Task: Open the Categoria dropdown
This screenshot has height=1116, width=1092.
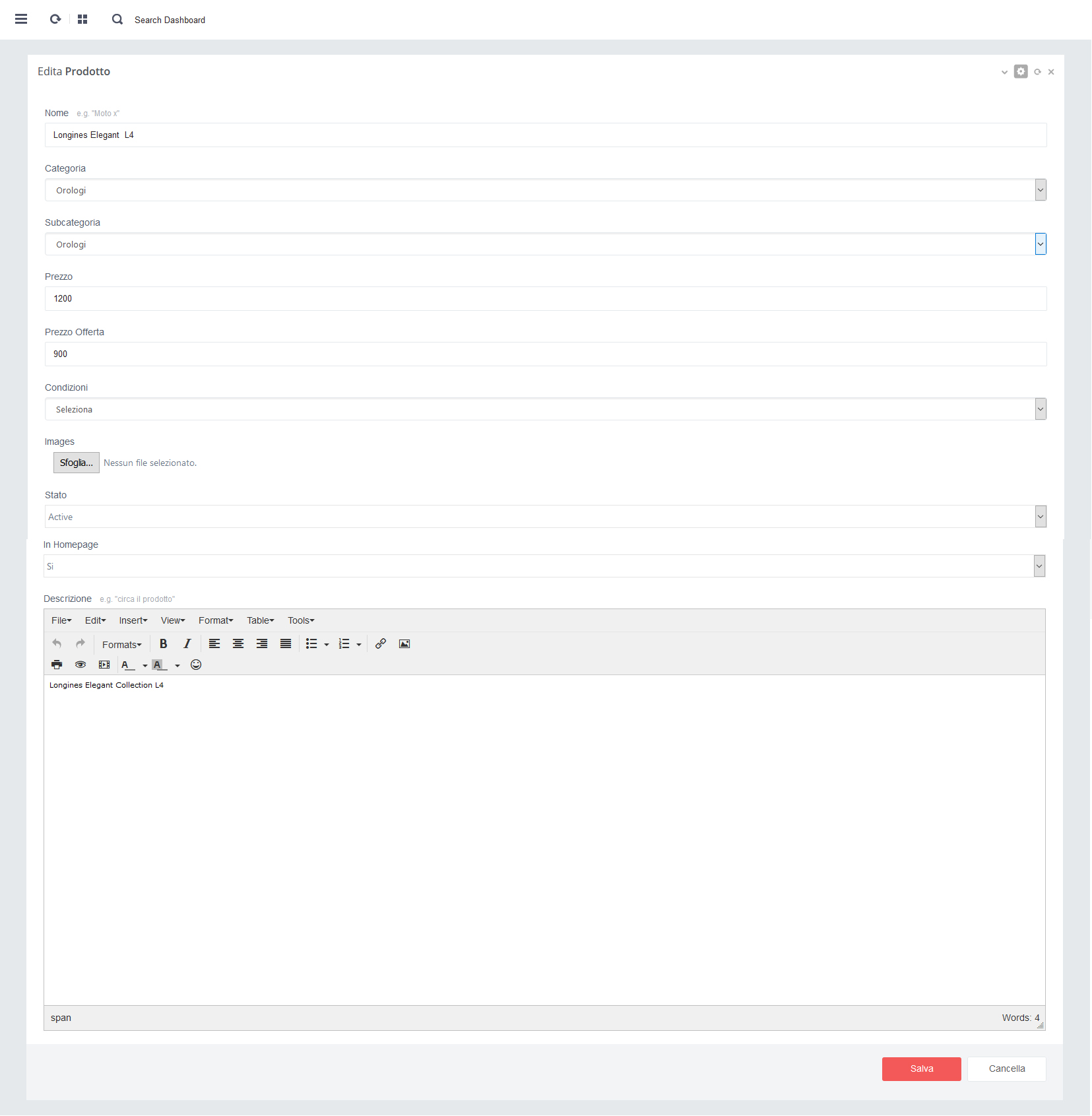Action: click(x=545, y=190)
